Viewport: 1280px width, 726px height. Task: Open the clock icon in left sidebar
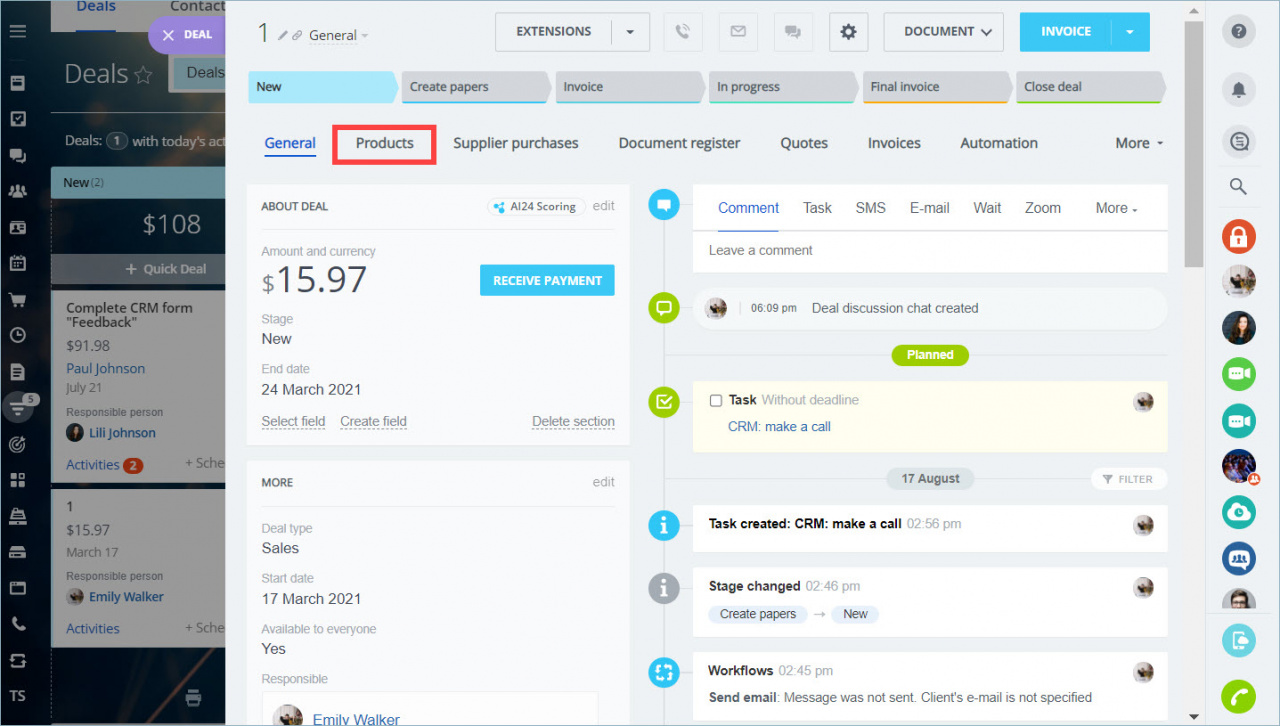[x=17, y=335]
